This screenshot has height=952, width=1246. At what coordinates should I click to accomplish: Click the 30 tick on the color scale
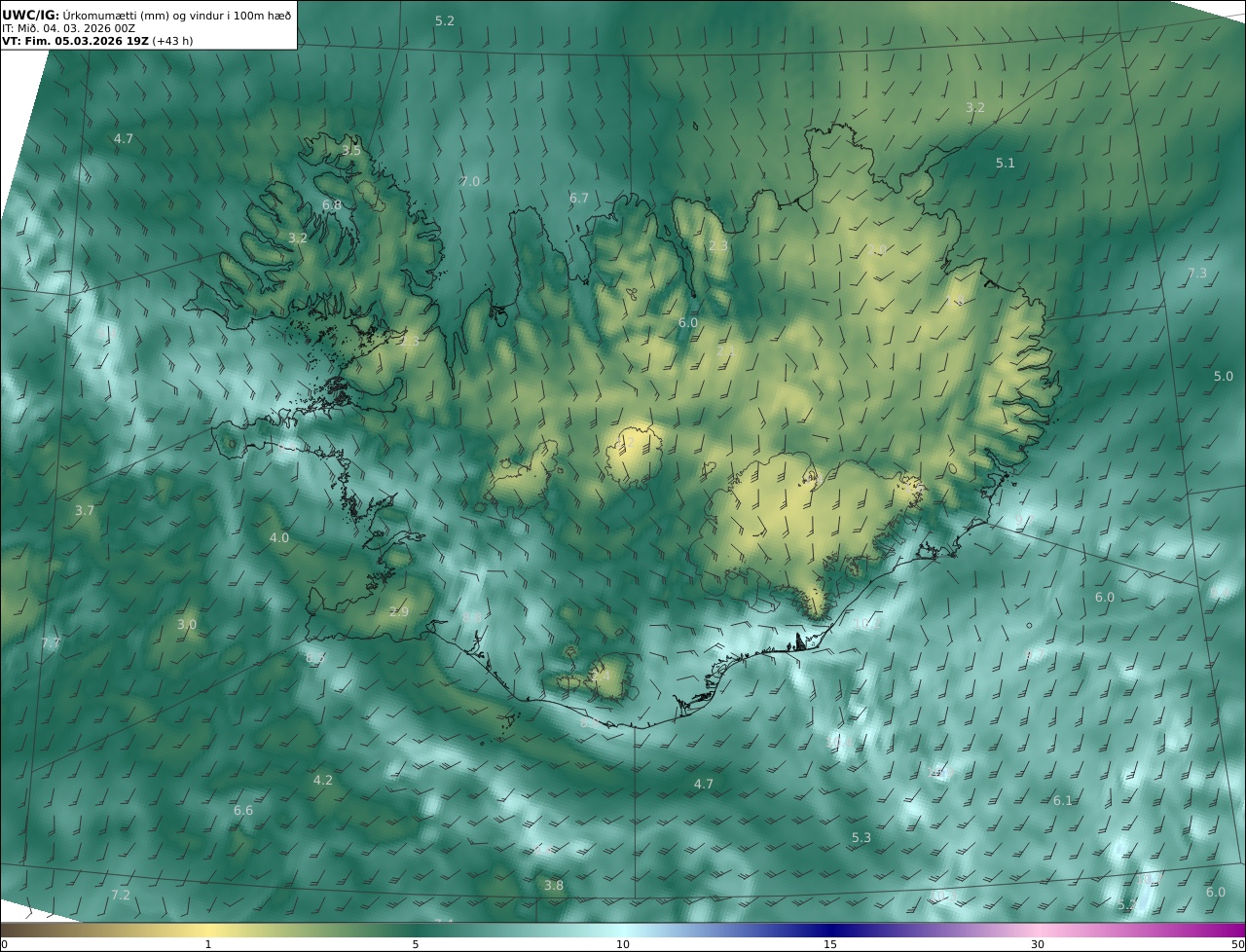(x=1038, y=944)
